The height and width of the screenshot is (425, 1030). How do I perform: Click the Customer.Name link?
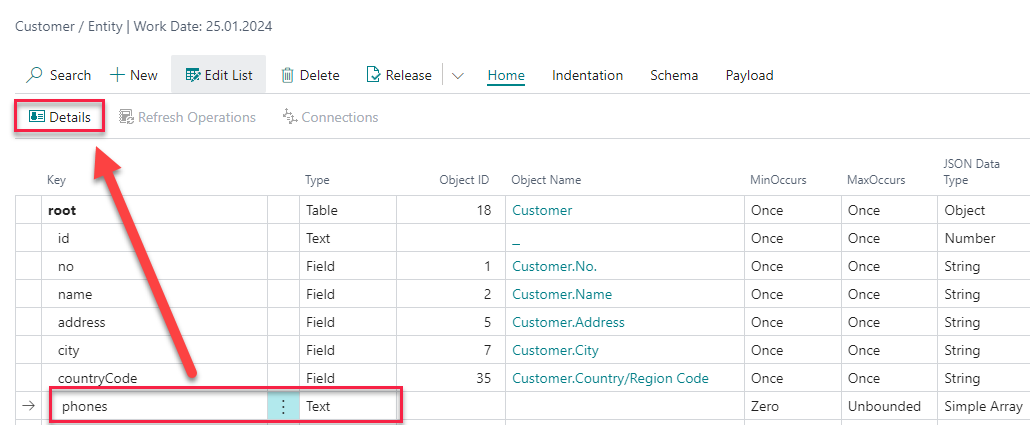click(x=562, y=294)
